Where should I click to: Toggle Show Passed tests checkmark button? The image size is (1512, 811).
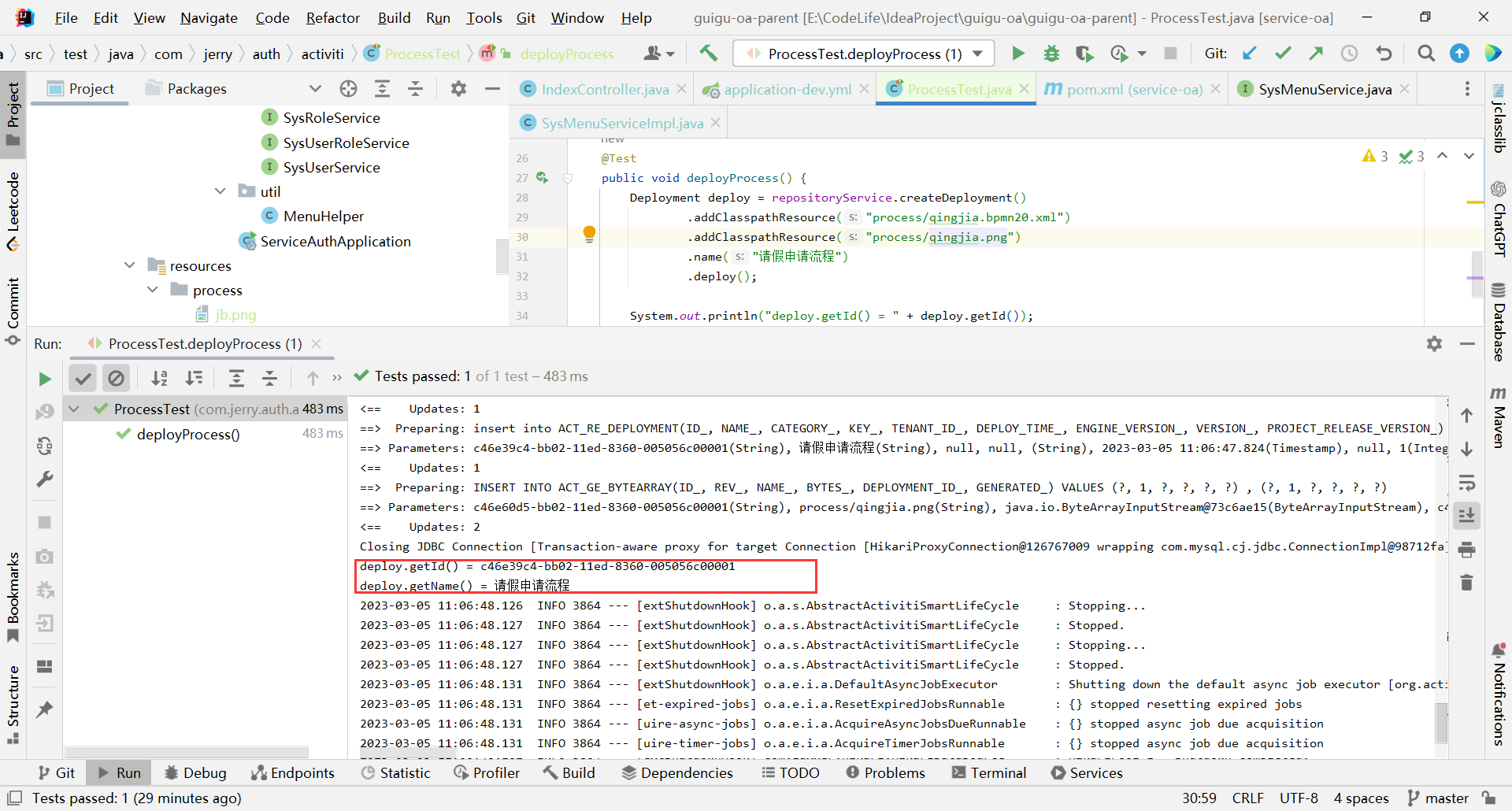[83, 379]
